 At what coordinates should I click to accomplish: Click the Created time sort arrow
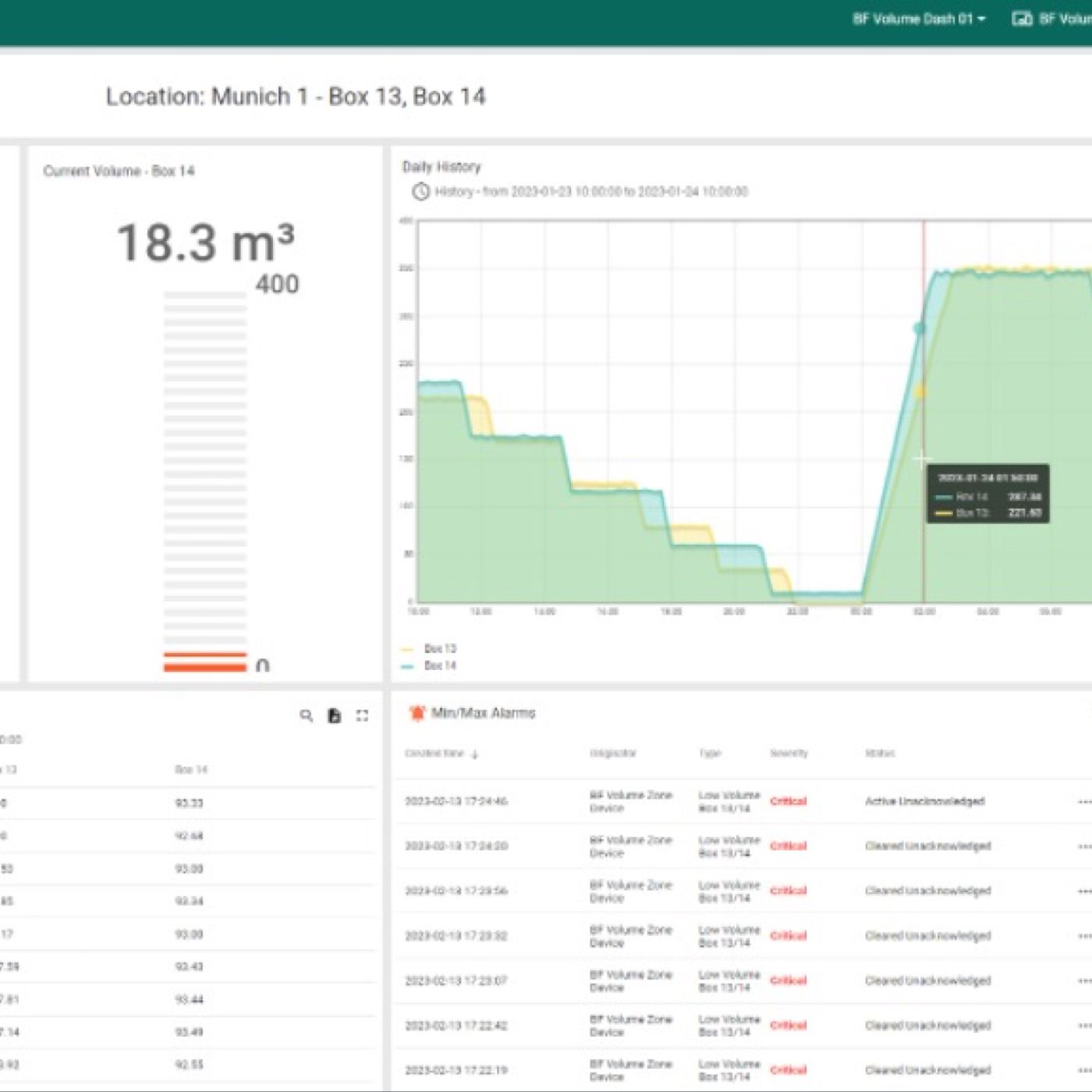(474, 754)
